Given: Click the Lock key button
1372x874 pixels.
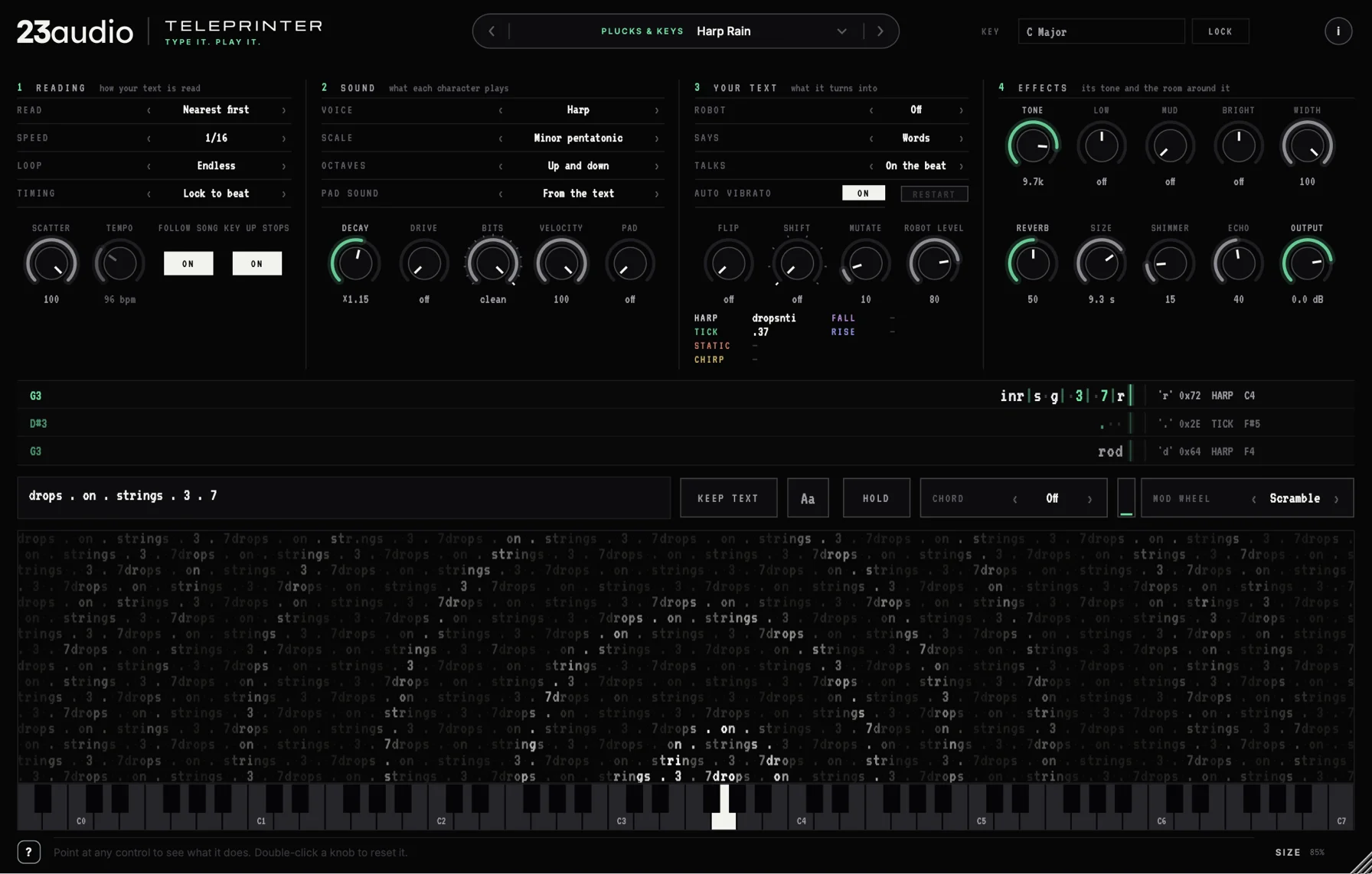Looking at the screenshot, I should tap(1220, 31).
